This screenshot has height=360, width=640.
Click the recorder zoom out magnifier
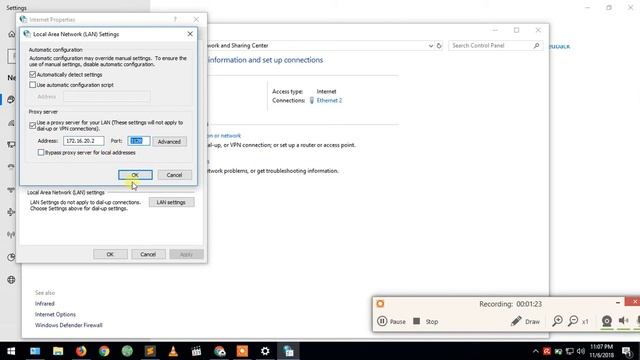click(573, 321)
